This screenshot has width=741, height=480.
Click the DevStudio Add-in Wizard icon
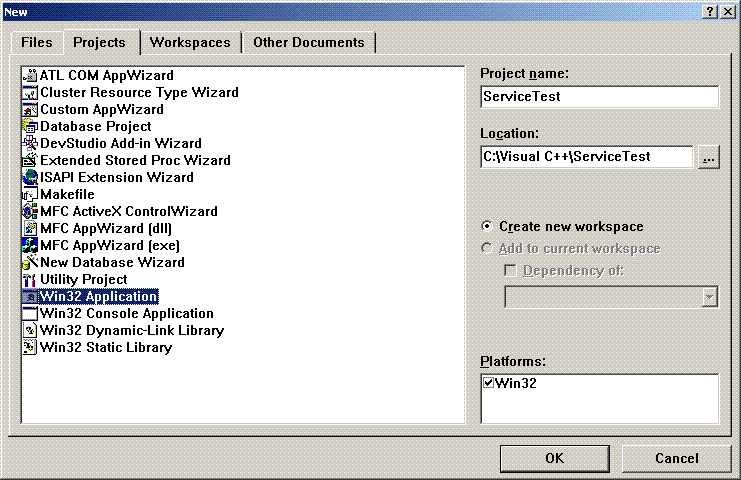(x=30, y=144)
